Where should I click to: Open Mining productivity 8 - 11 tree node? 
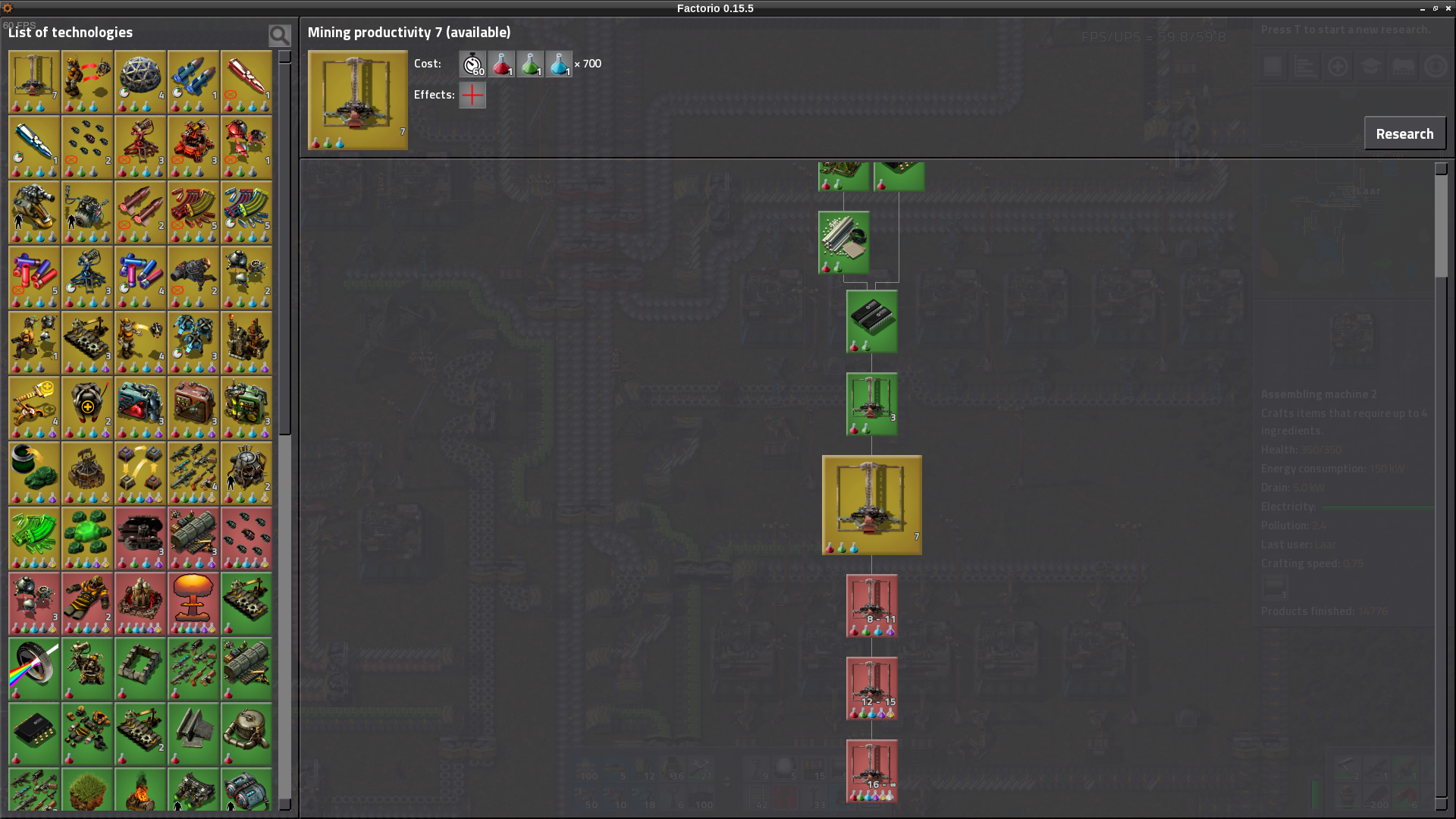[x=872, y=606]
